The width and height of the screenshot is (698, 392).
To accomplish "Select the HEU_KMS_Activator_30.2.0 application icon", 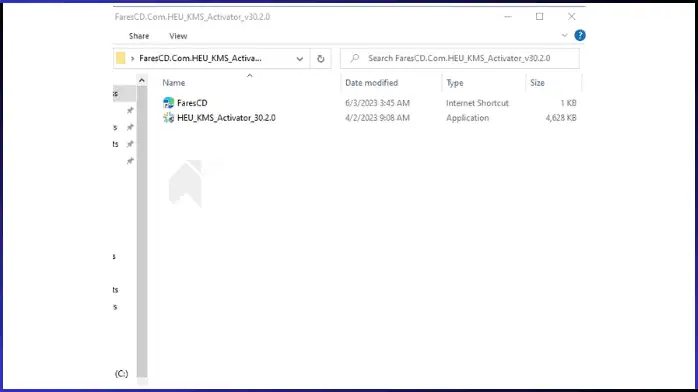I will pos(168,117).
